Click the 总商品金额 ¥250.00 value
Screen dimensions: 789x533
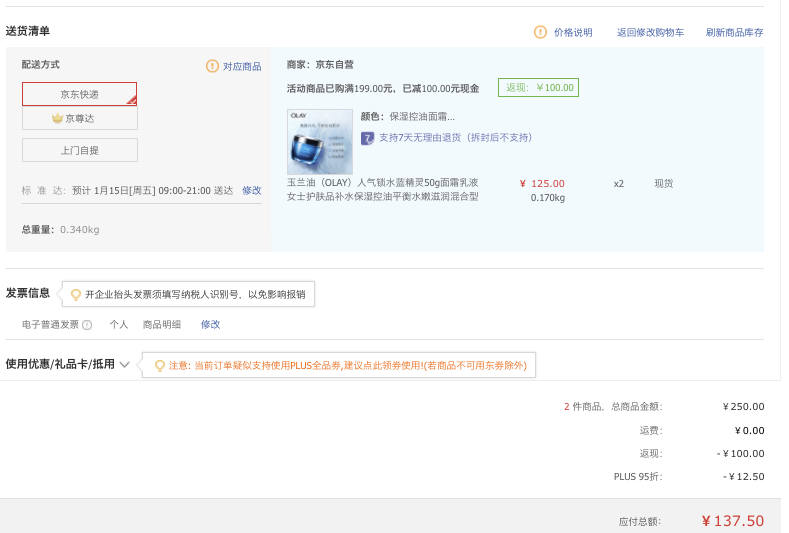(743, 406)
